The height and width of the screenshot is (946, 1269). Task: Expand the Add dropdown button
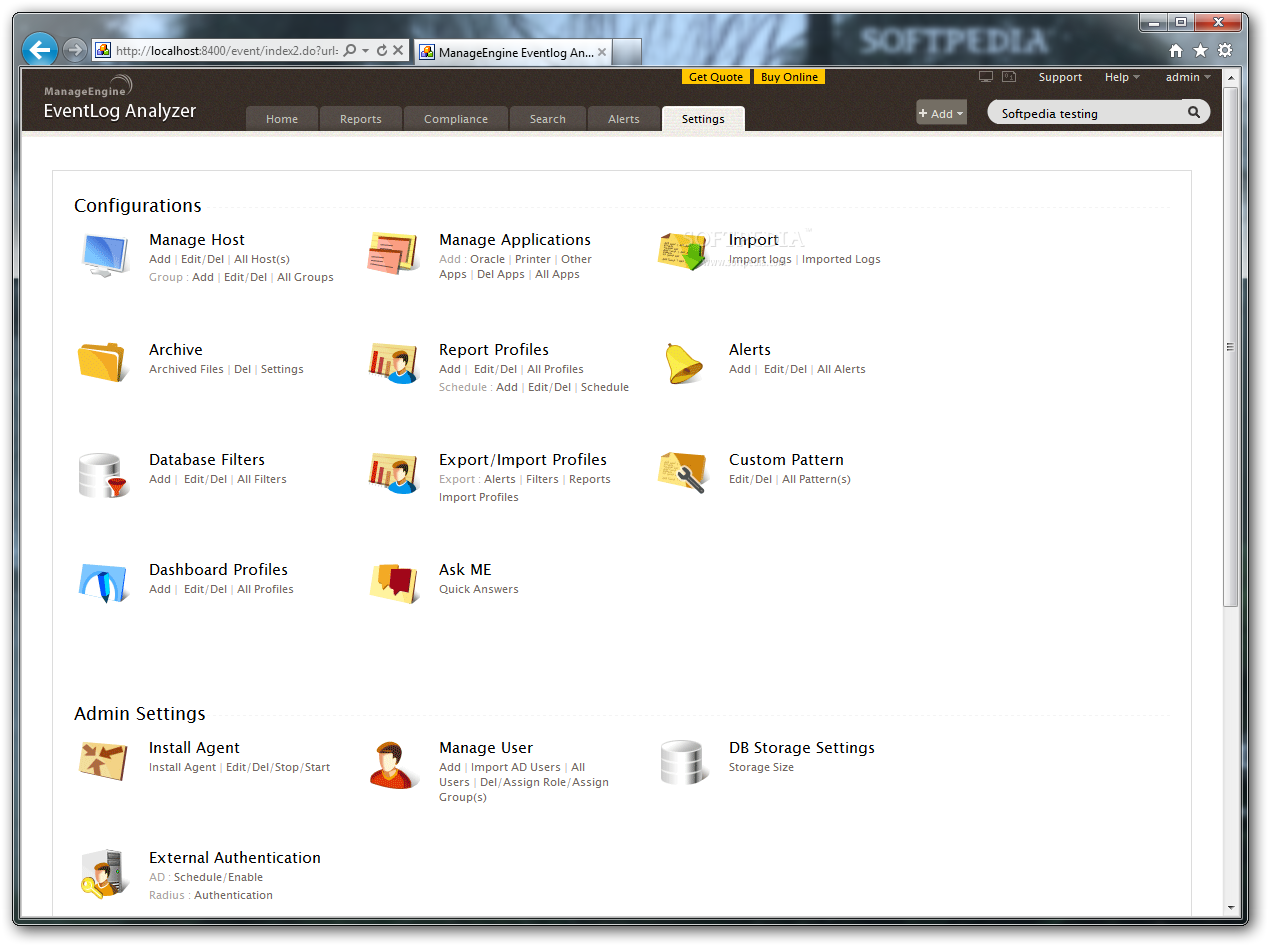click(941, 113)
